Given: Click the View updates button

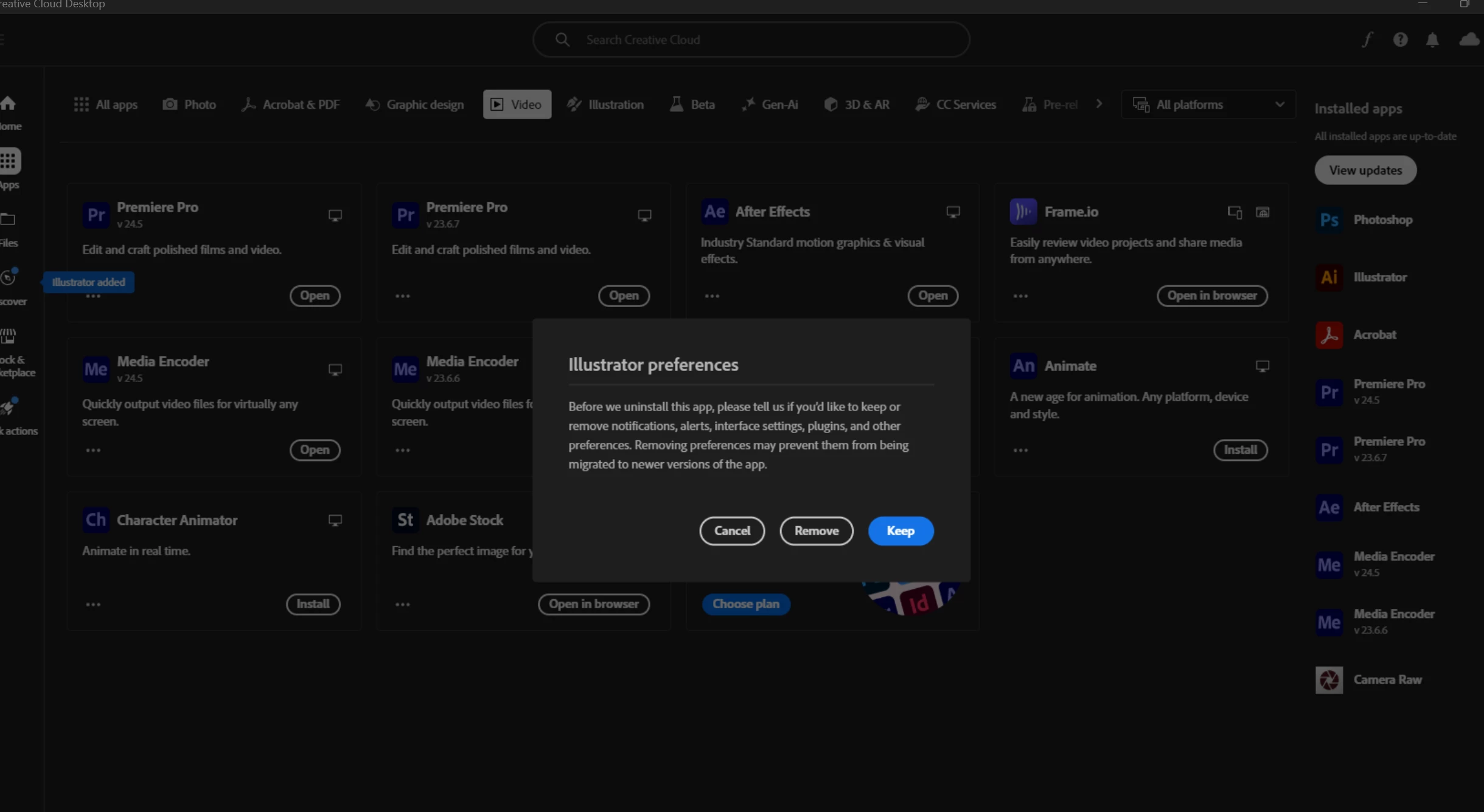Looking at the screenshot, I should point(1365,170).
